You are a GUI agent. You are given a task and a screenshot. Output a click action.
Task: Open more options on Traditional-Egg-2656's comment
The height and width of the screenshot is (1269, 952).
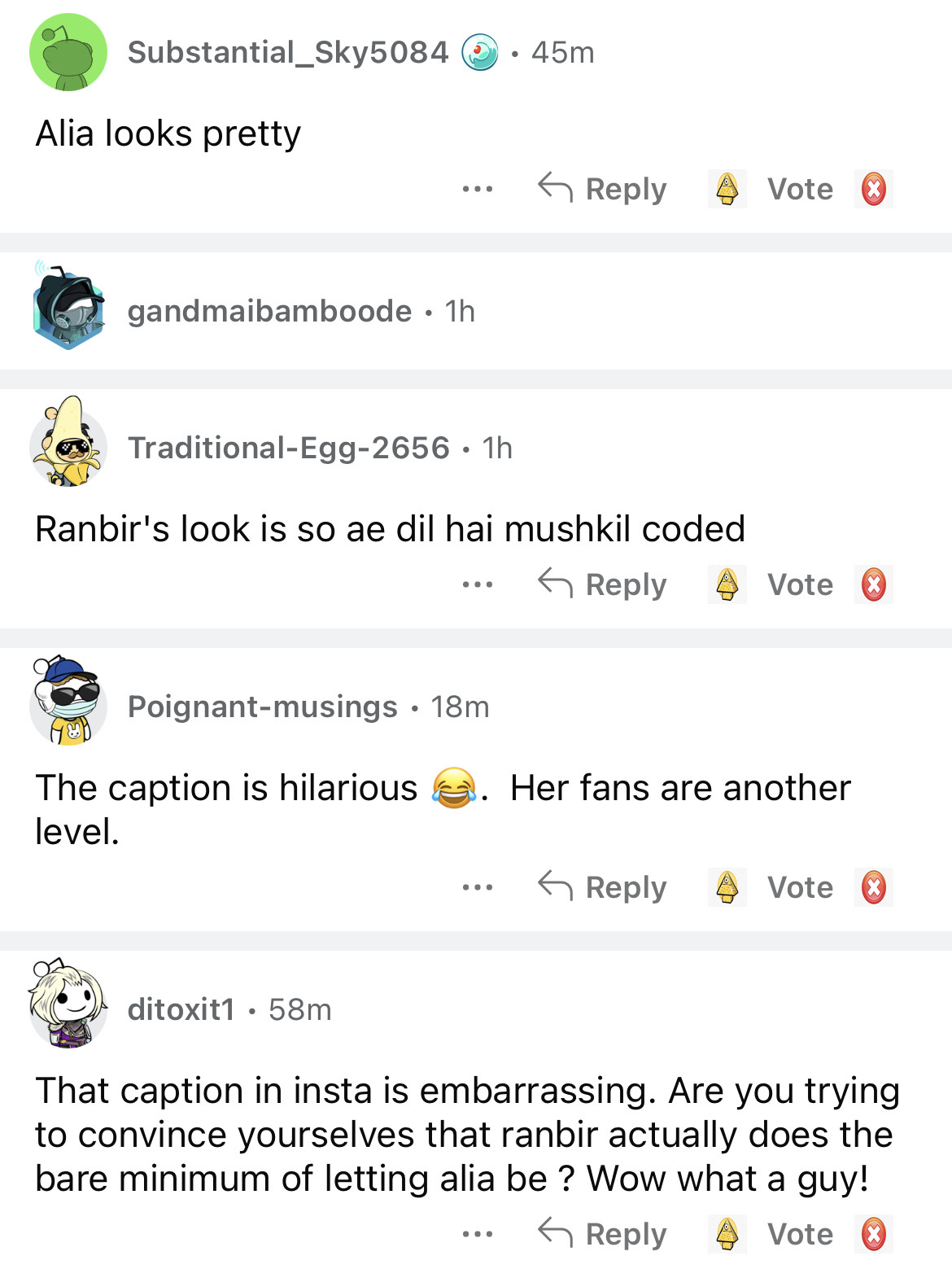click(477, 584)
